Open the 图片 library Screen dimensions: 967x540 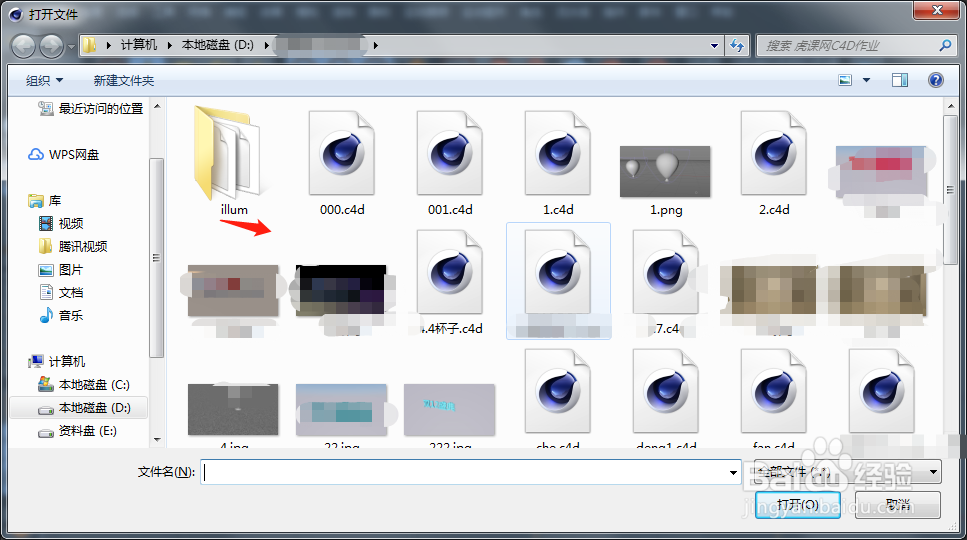(61, 270)
